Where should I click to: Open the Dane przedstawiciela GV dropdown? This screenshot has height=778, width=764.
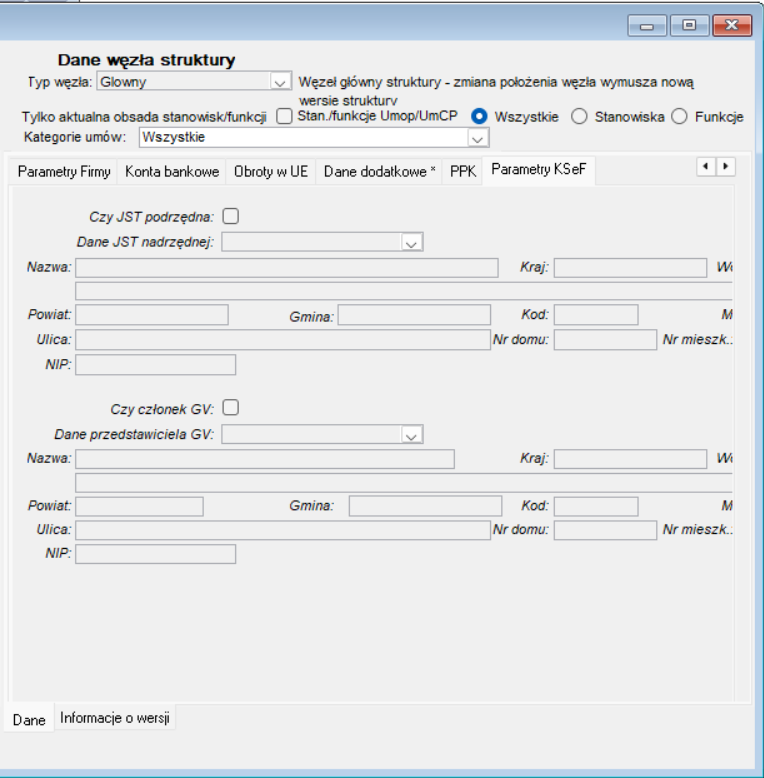(x=411, y=435)
